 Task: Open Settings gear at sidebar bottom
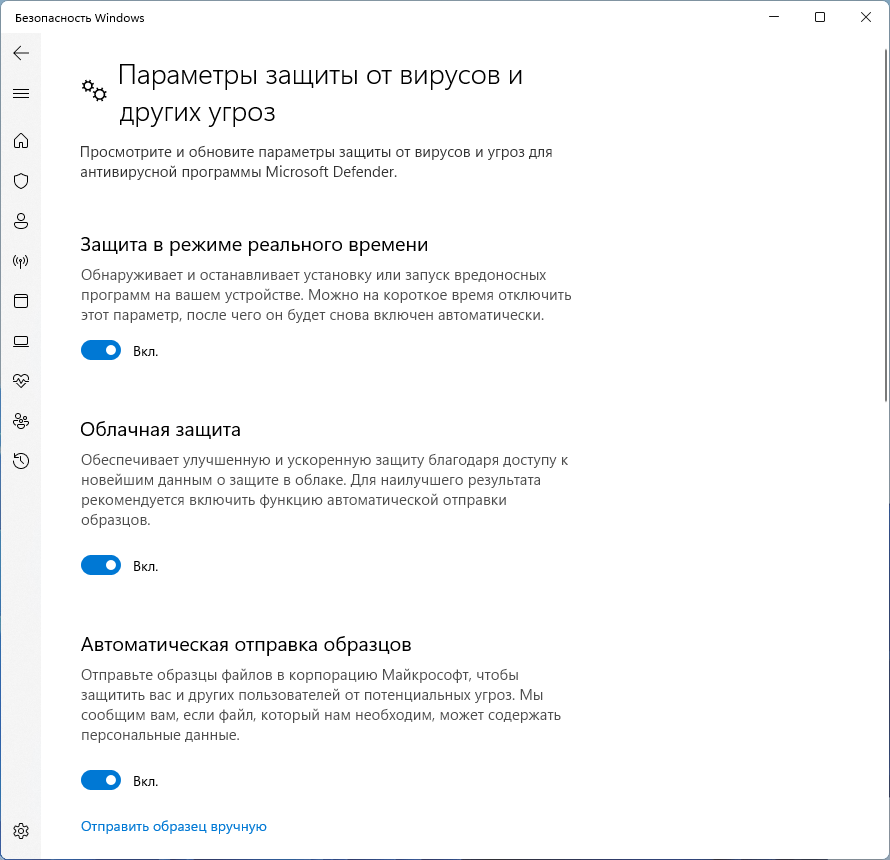tap(21, 831)
